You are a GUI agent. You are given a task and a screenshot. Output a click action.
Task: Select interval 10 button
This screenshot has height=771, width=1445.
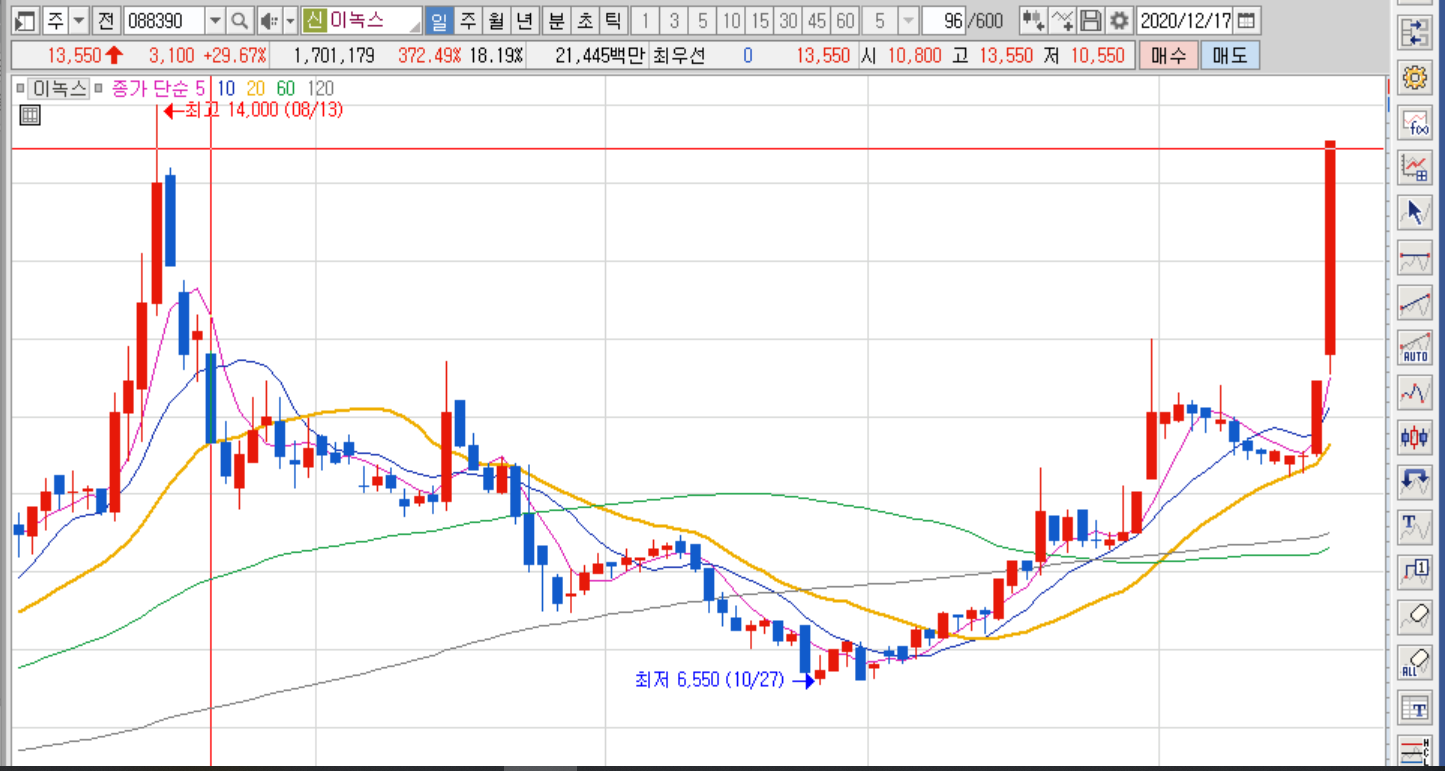click(732, 20)
